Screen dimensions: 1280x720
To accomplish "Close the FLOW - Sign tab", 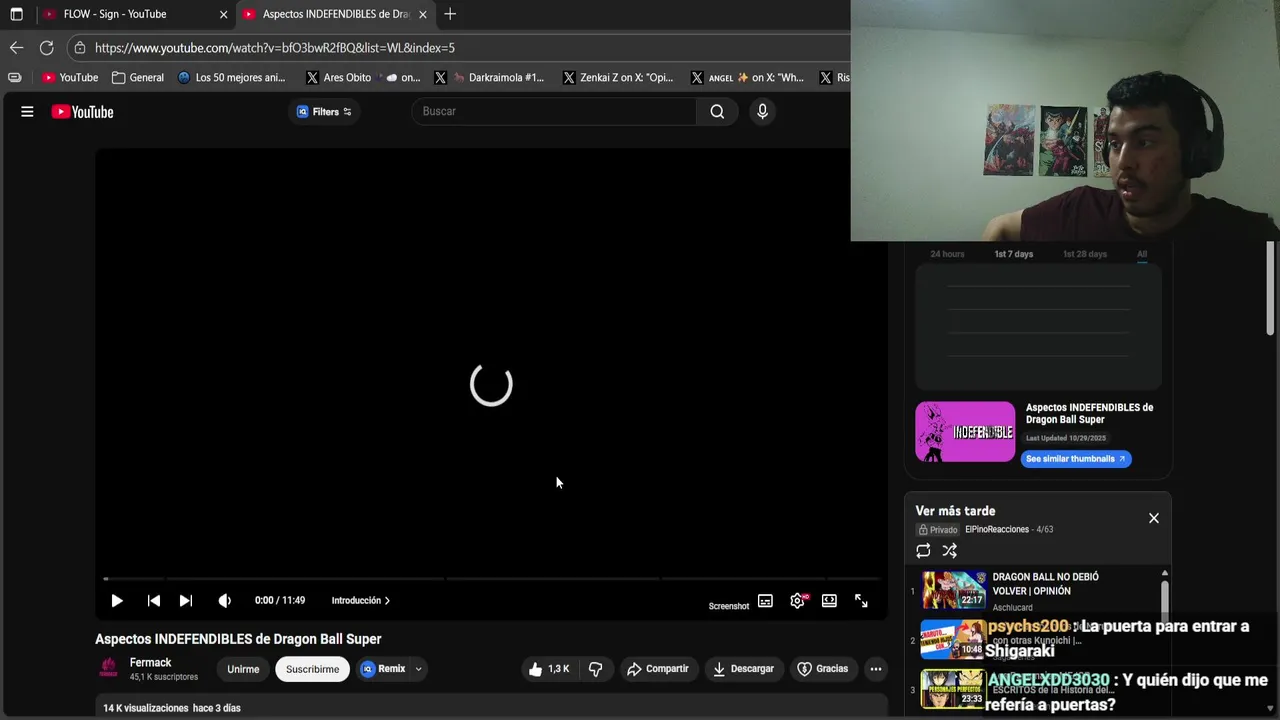I will [x=224, y=14].
